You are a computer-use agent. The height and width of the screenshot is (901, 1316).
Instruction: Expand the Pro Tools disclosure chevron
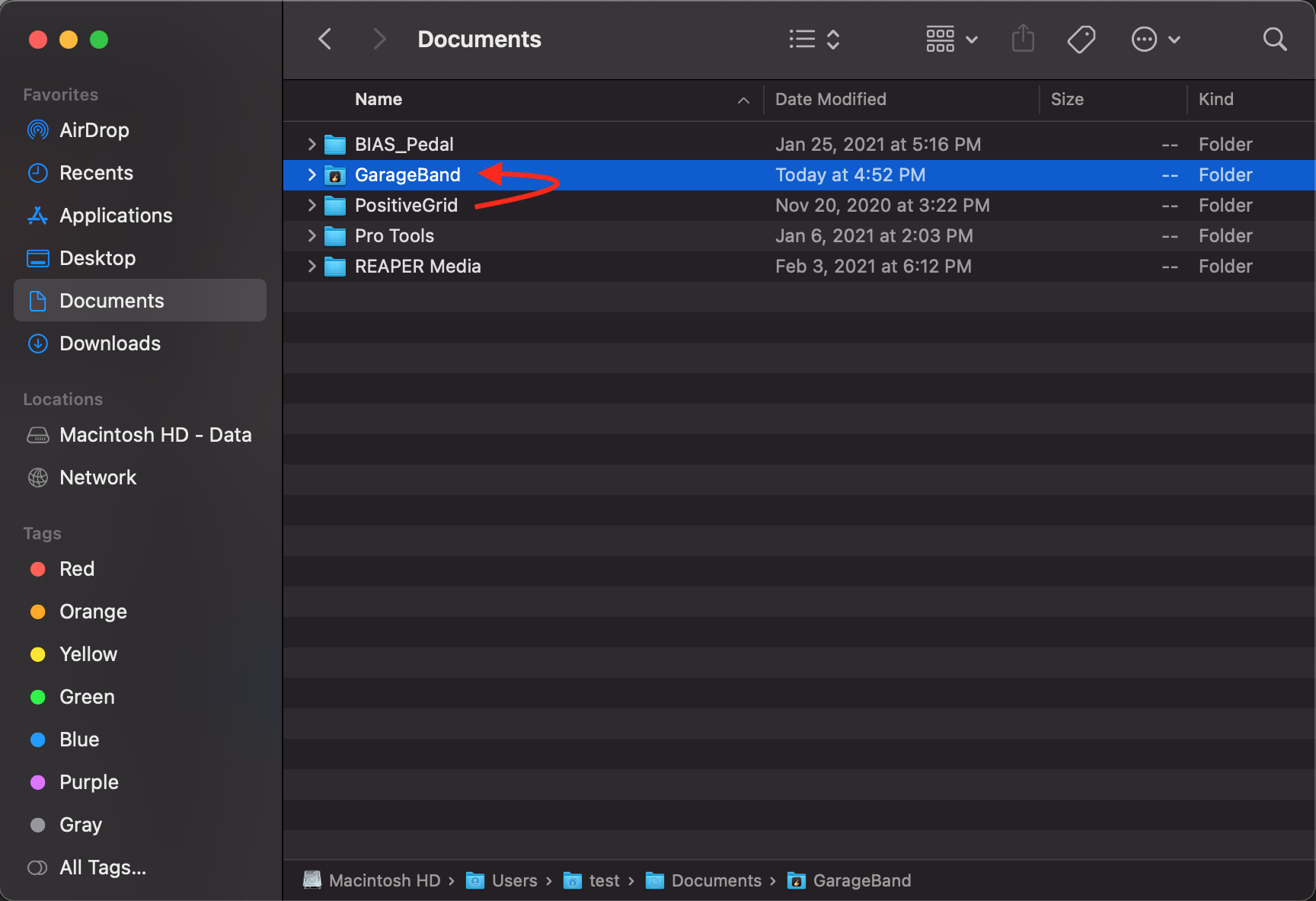pos(311,235)
